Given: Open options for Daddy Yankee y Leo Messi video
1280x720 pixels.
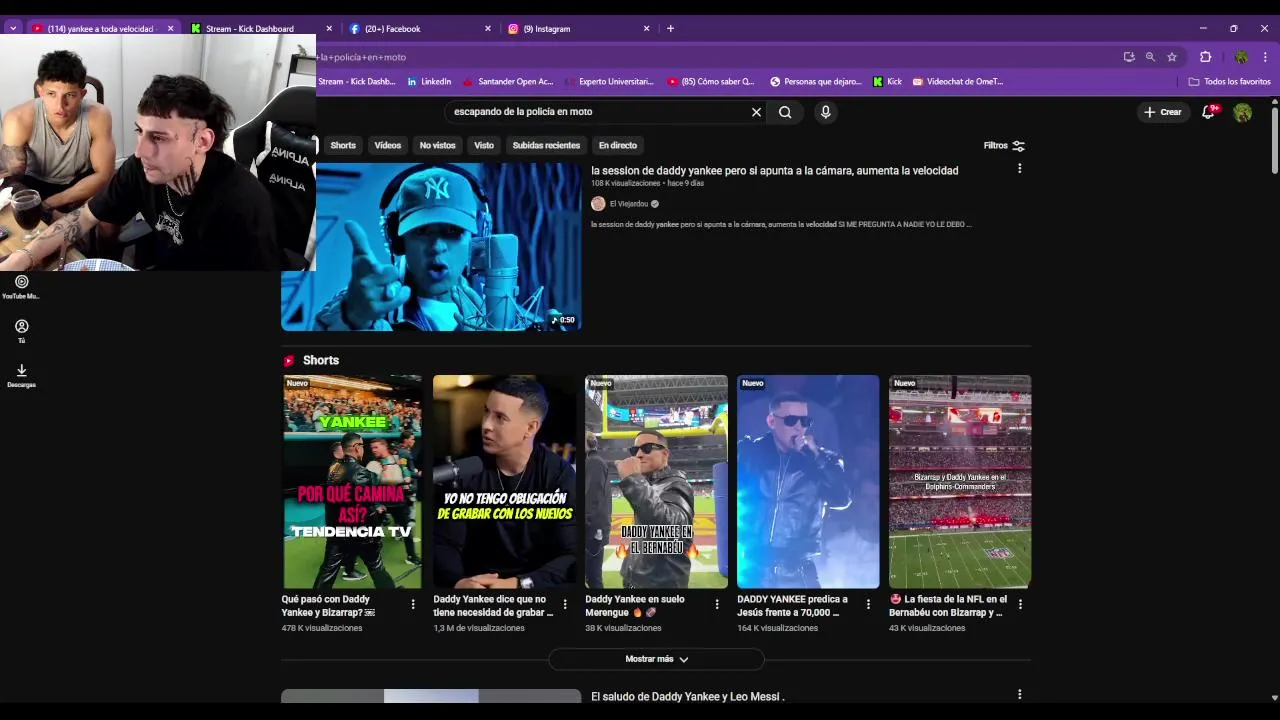Looking at the screenshot, I should click(1019, 694).
